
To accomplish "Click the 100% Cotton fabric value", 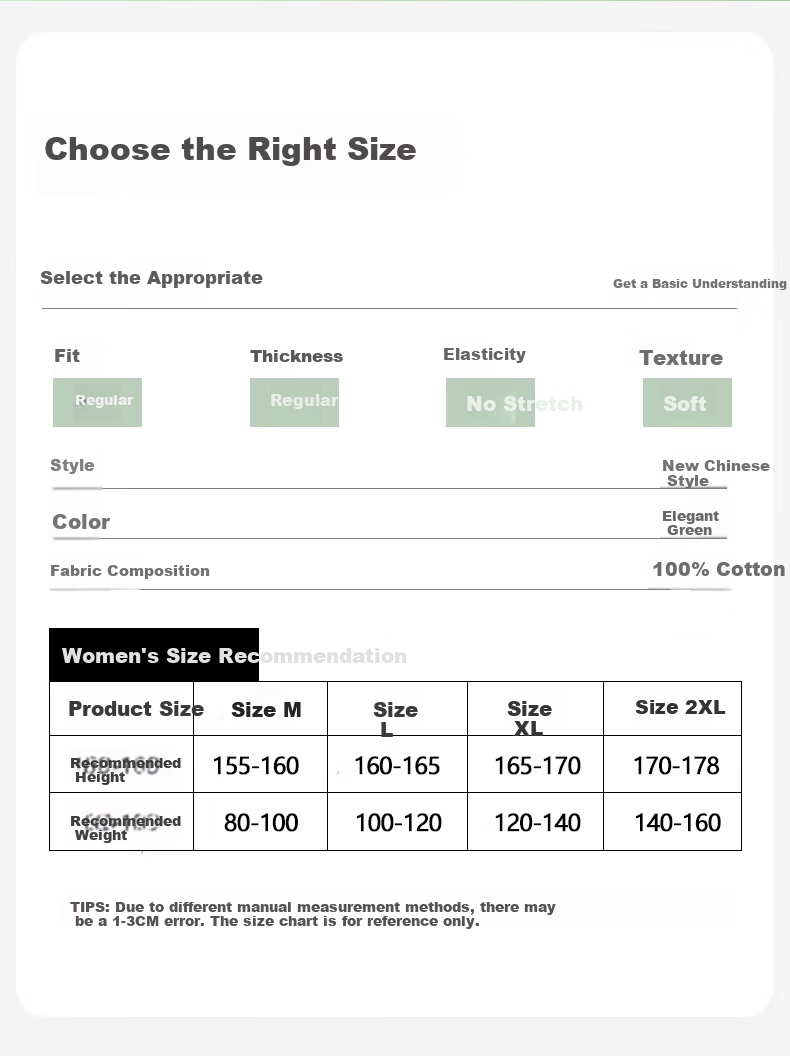I will click(x=719, y=569).
